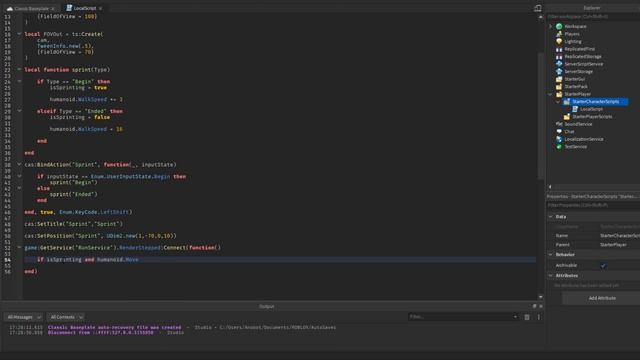This screenshot has height=360, width=640.
Task: Select LocalizationService in Explorer
Action: point(584,139)
